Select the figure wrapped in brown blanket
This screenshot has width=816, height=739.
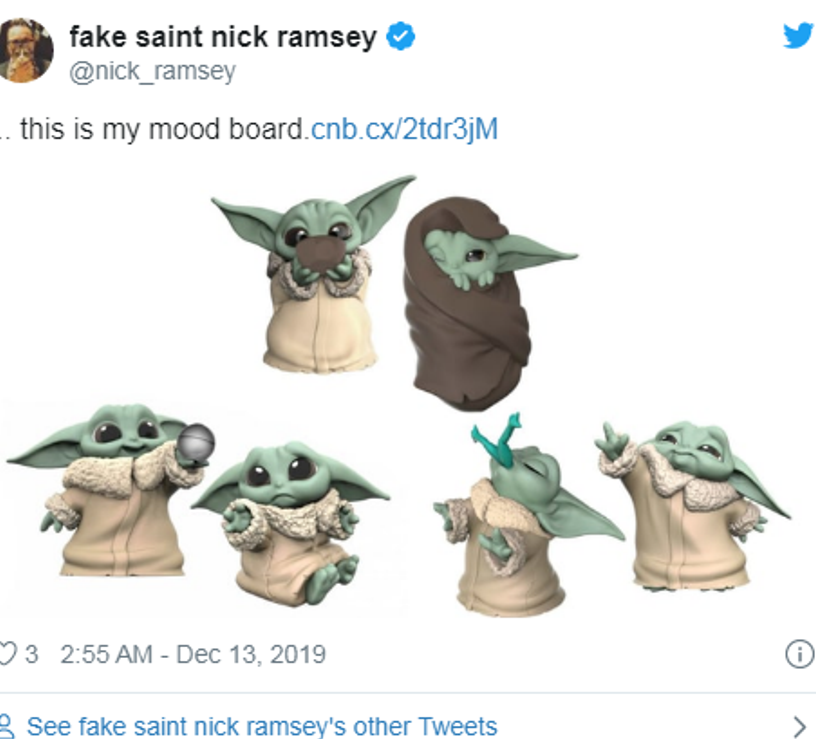pos(470,298)
